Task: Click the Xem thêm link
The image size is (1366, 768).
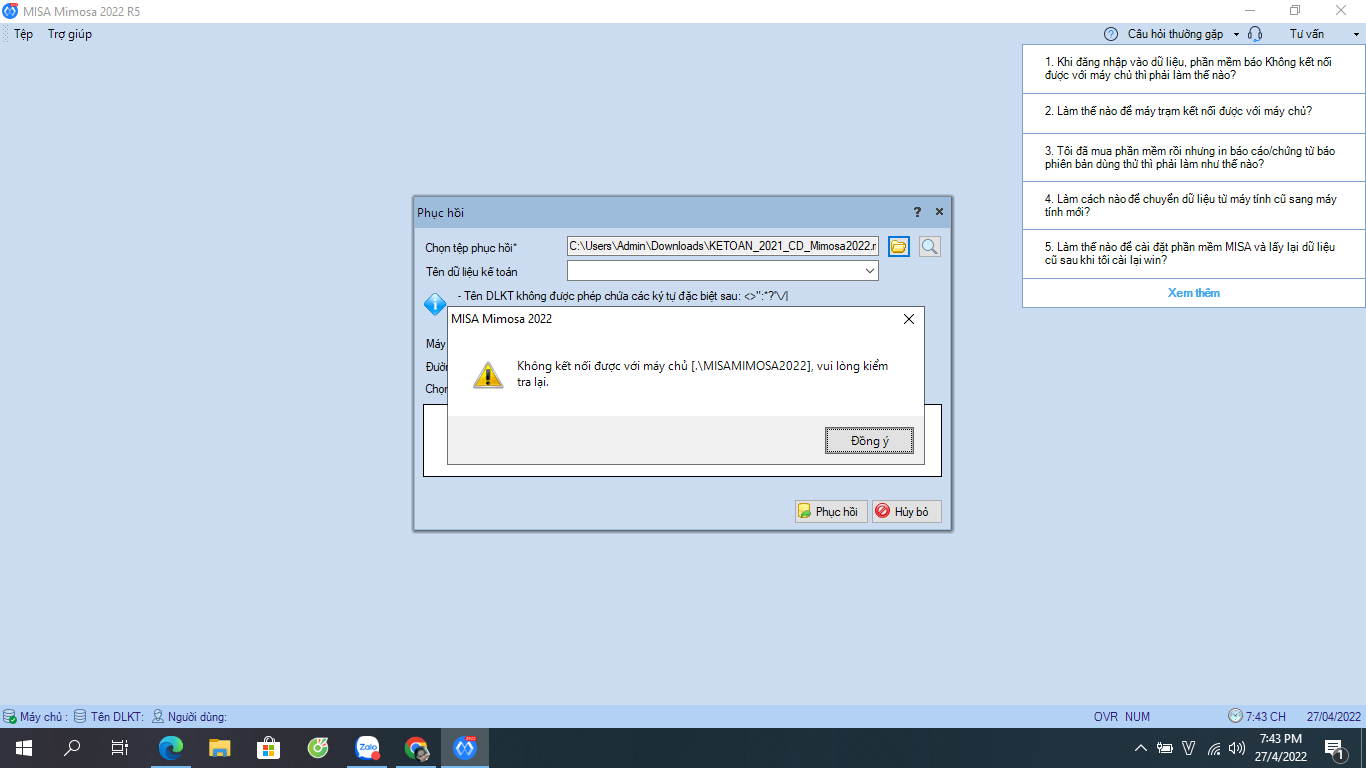Action: pos(1194,293)
